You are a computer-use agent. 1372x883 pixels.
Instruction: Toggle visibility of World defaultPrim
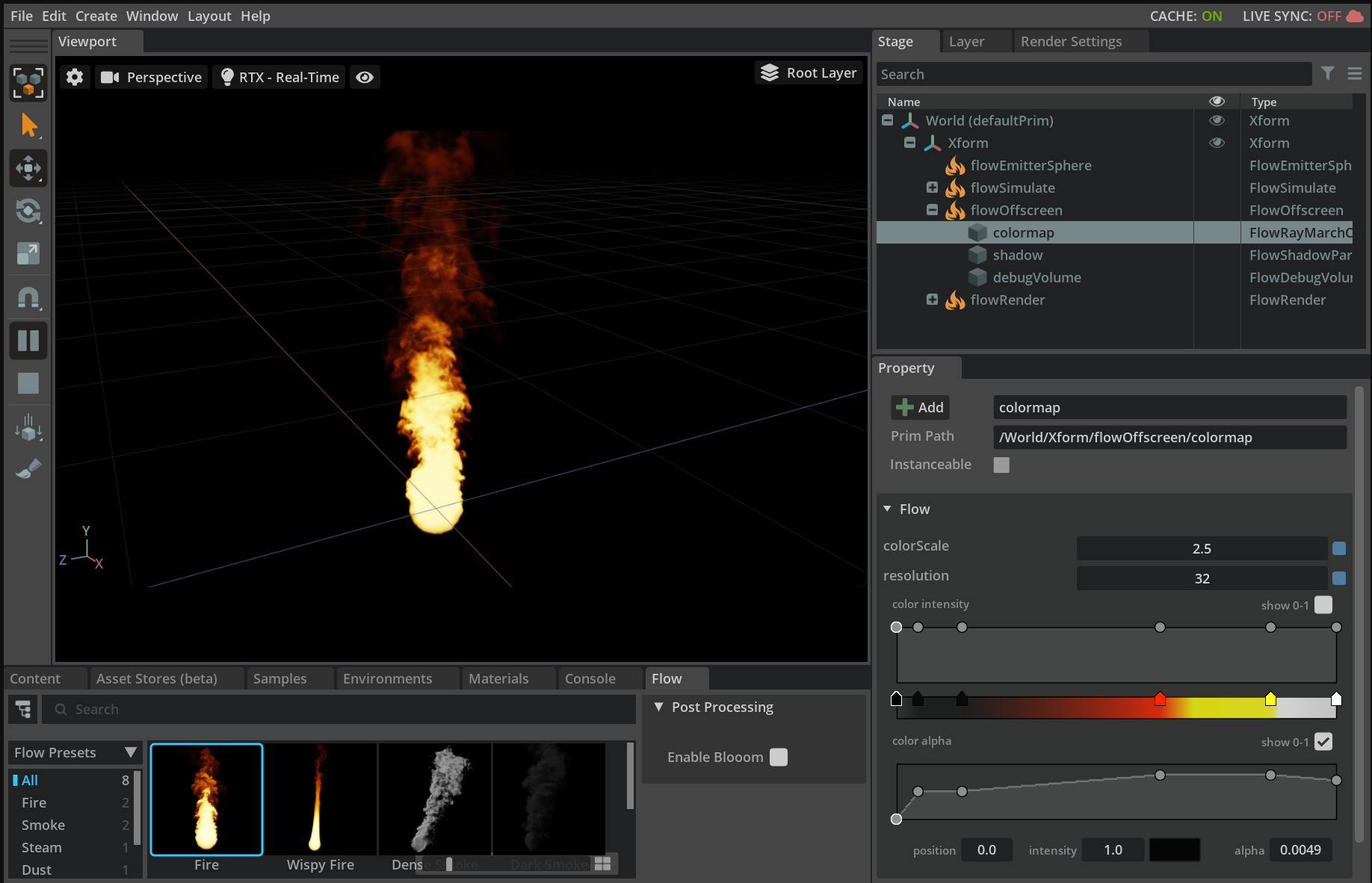click(x=1217, y=120)
